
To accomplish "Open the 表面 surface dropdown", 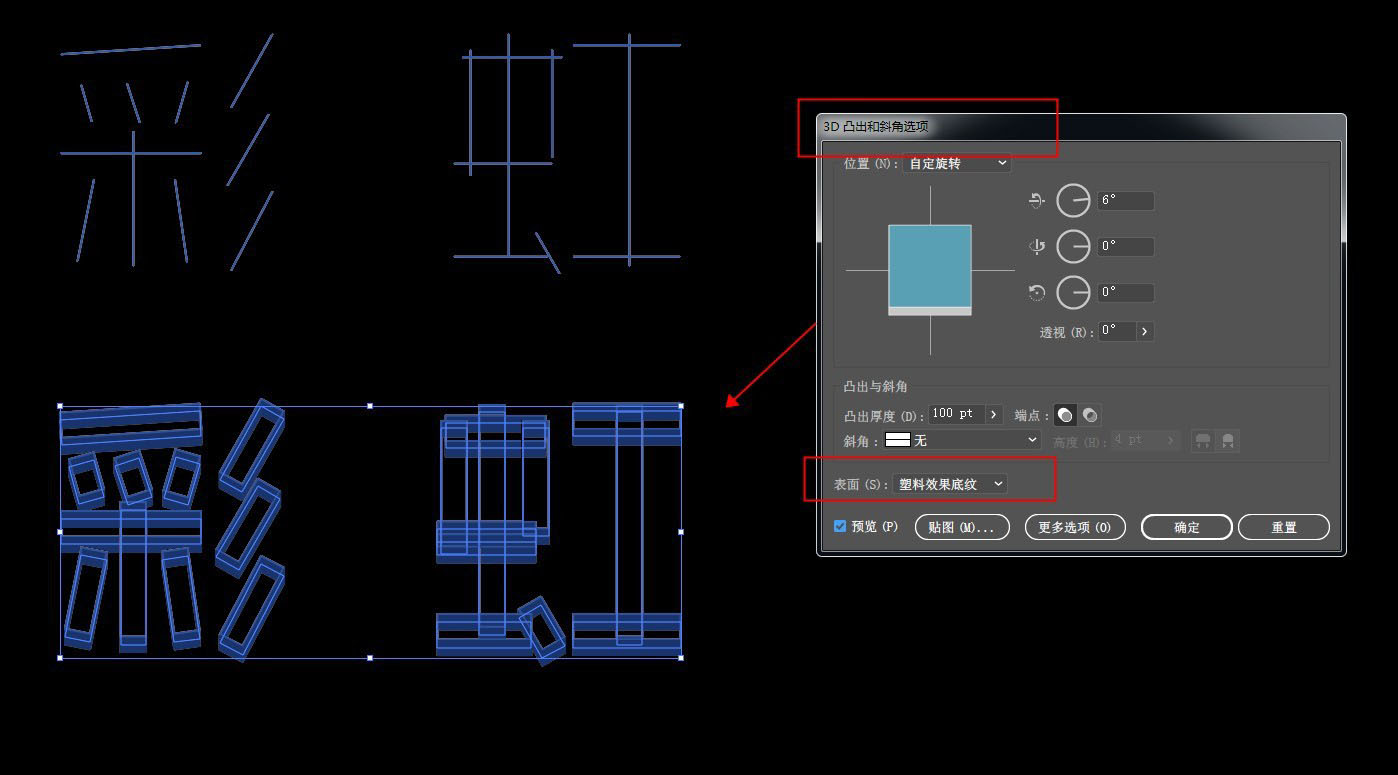I will 949,484.
